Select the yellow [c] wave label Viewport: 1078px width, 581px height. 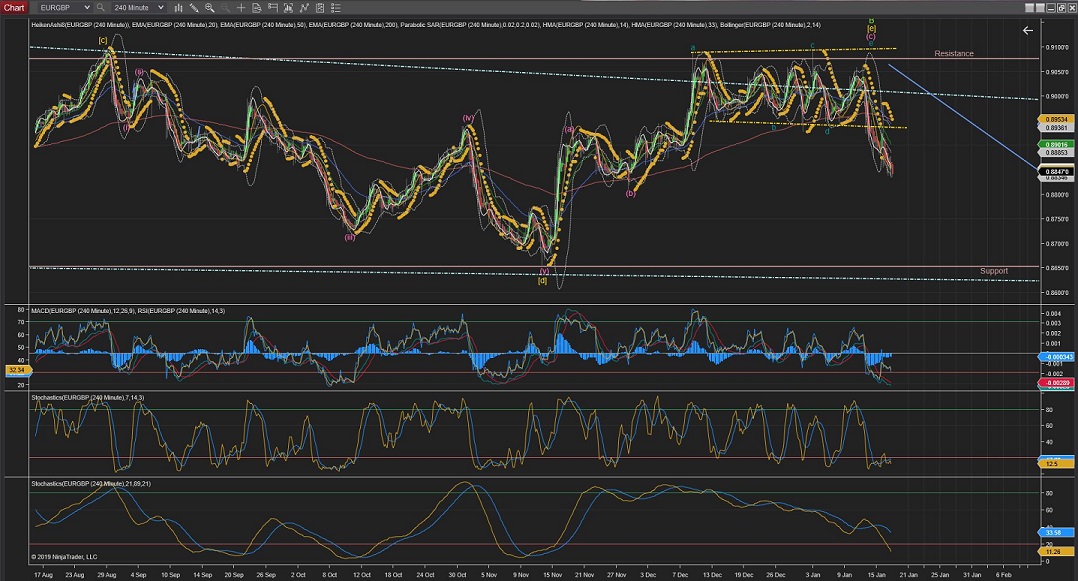point(102,41)
